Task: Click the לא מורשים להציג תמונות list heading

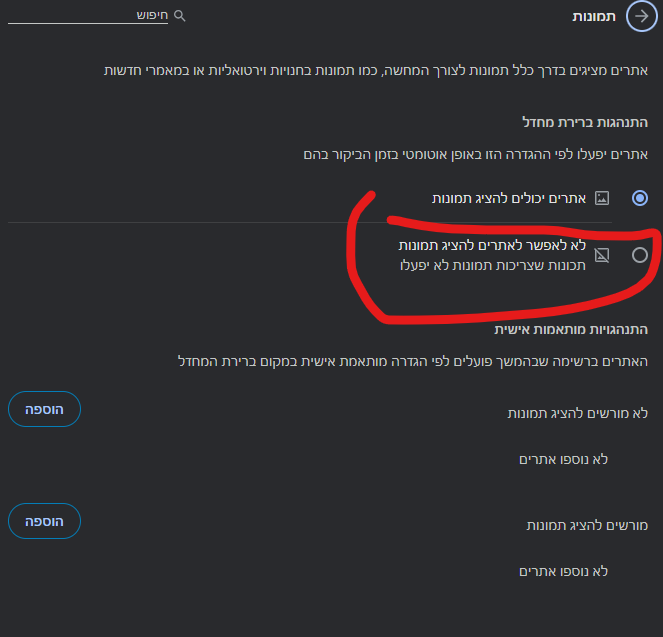Action: [x=578, y=412]
